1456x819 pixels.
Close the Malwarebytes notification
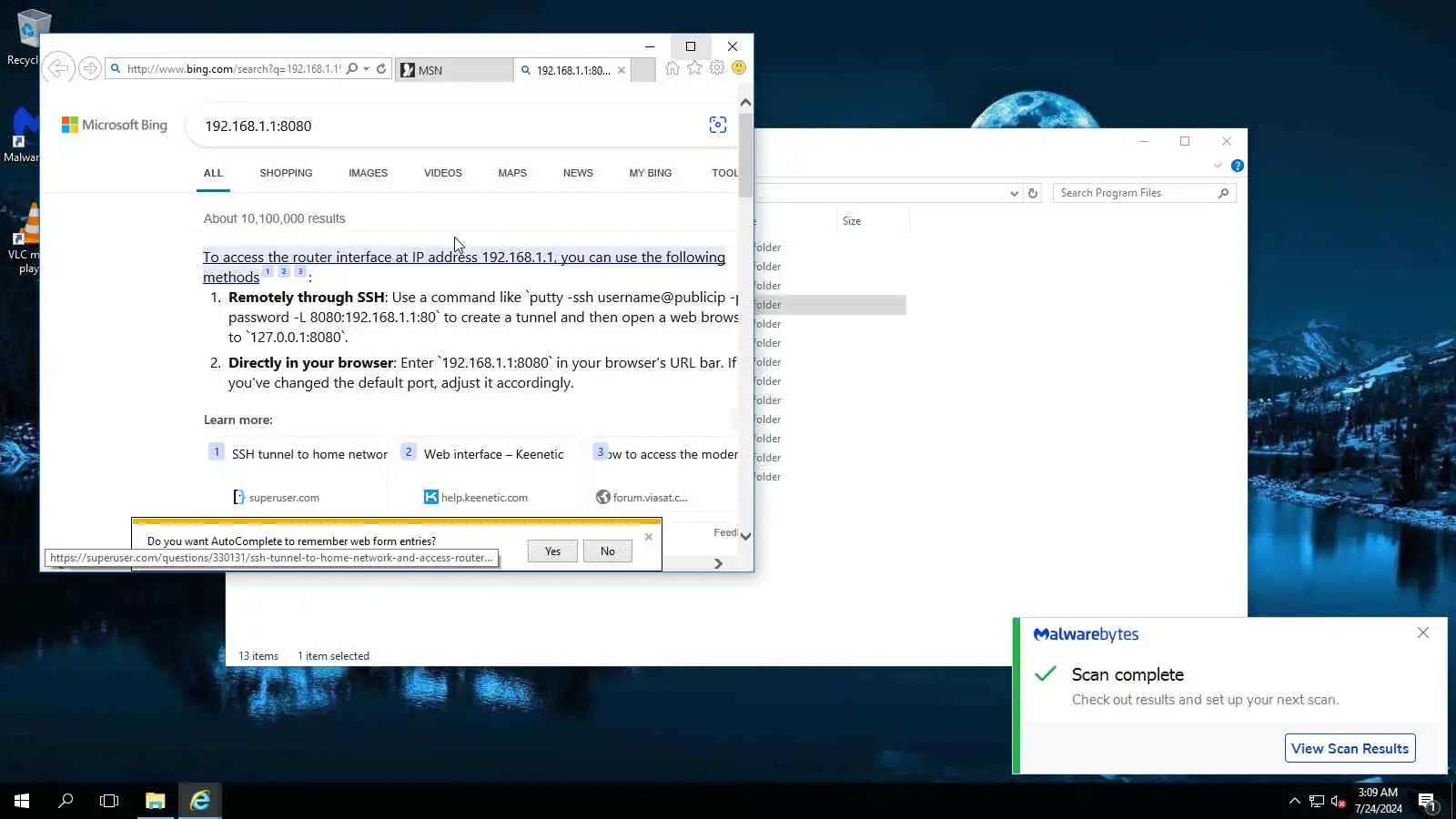[1423, 632]
